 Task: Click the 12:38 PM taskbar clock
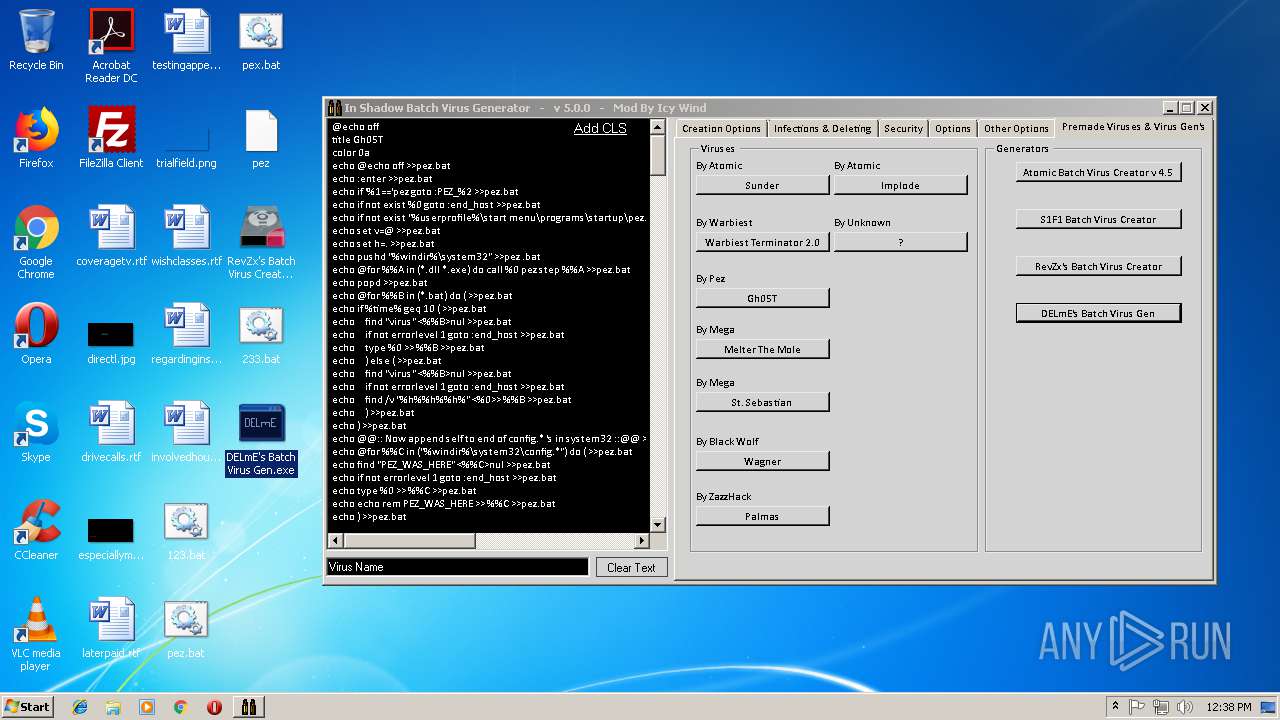[1228, 707]
